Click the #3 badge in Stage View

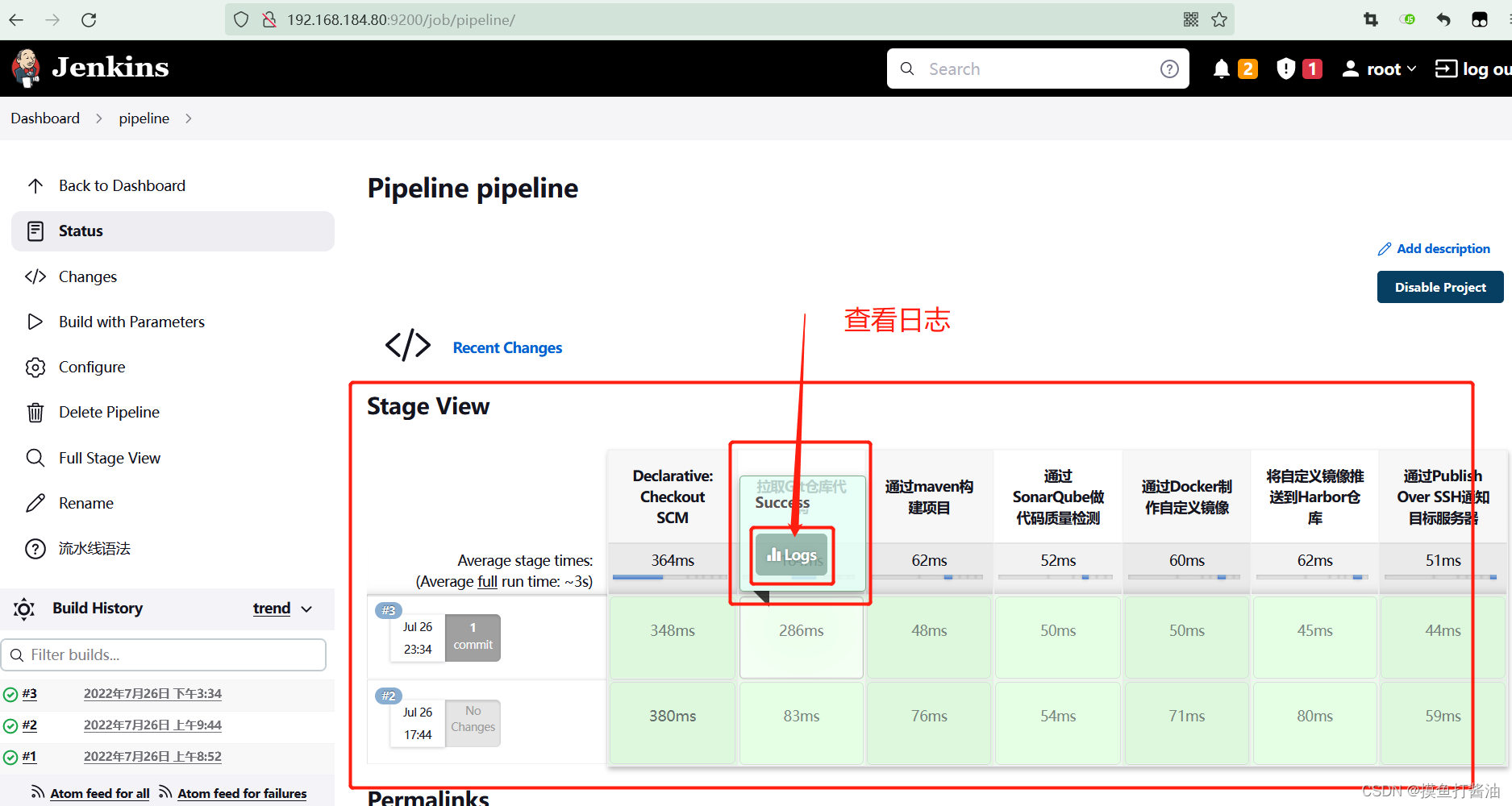coord(389,610)
